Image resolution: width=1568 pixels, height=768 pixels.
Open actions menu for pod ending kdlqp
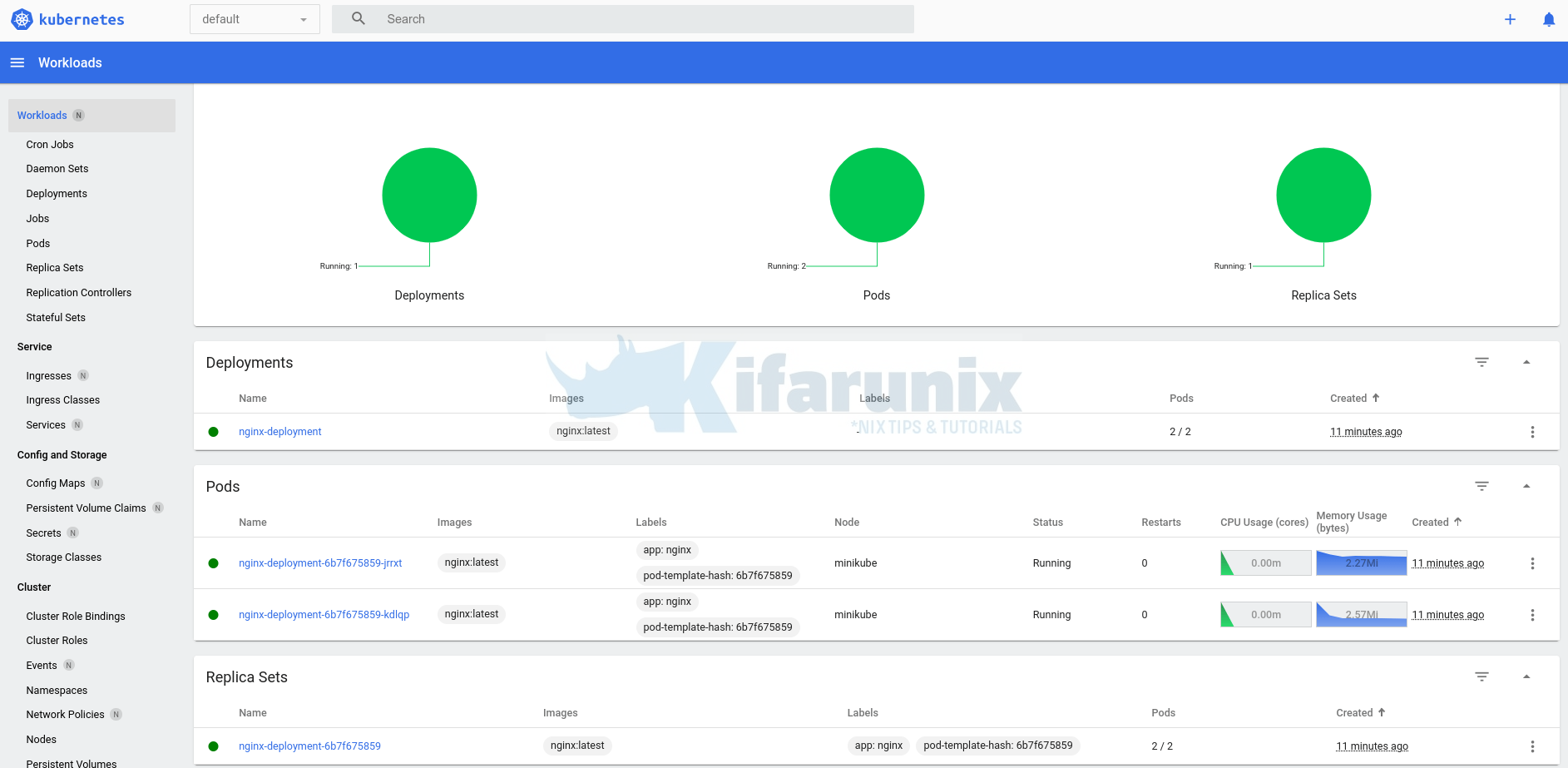tap(1532, 615)
